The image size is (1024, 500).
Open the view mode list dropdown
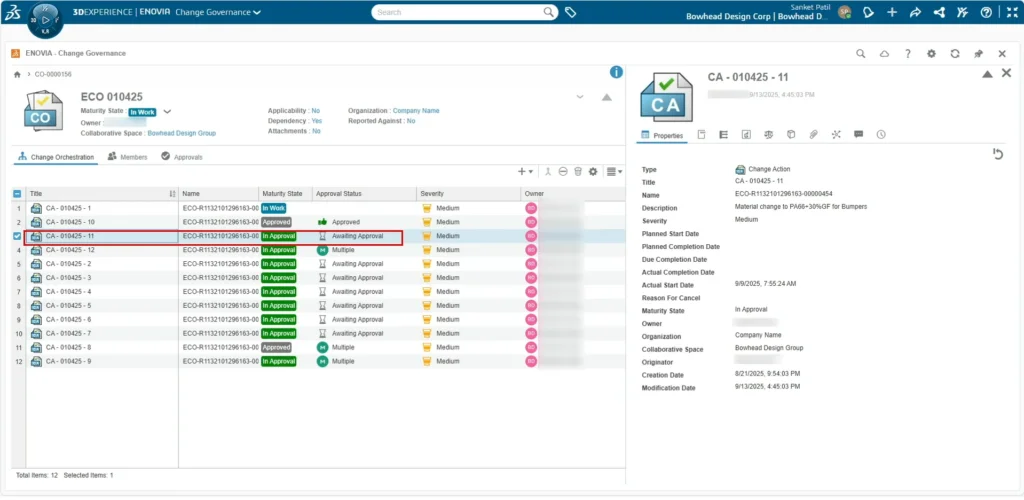click(614, 171)
